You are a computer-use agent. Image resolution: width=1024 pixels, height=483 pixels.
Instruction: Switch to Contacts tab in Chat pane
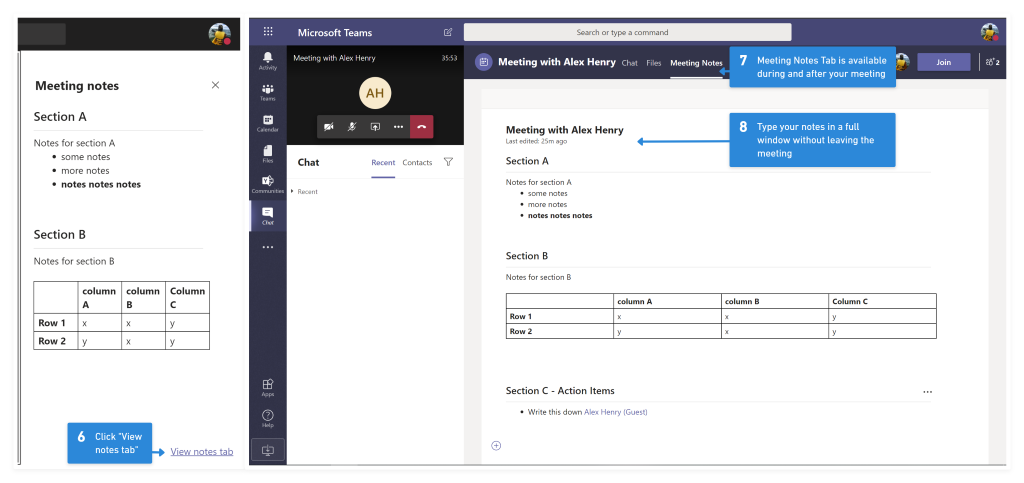(x=417, y=163)
